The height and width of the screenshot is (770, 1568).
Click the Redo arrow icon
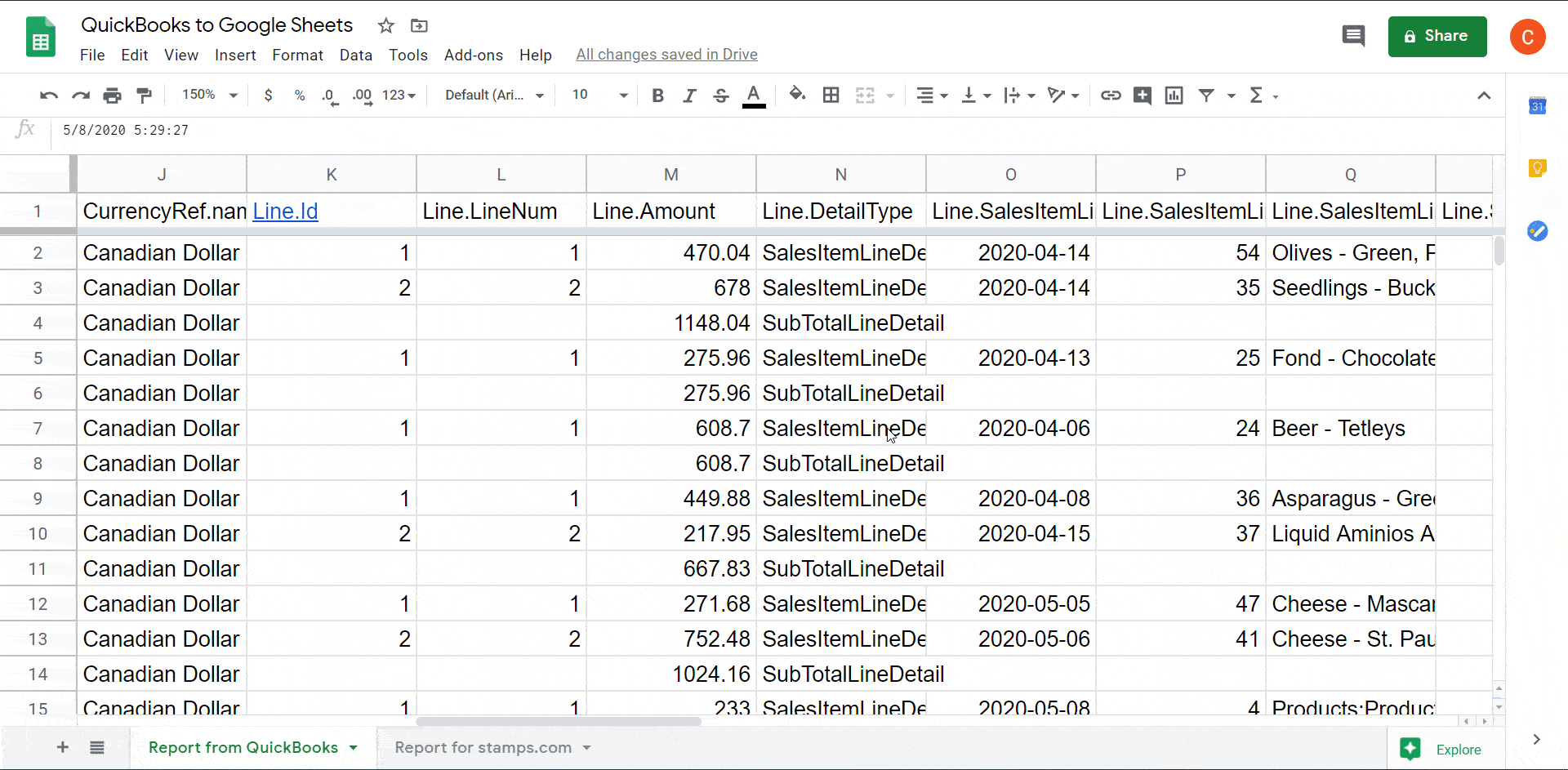[x=80, y=96]
